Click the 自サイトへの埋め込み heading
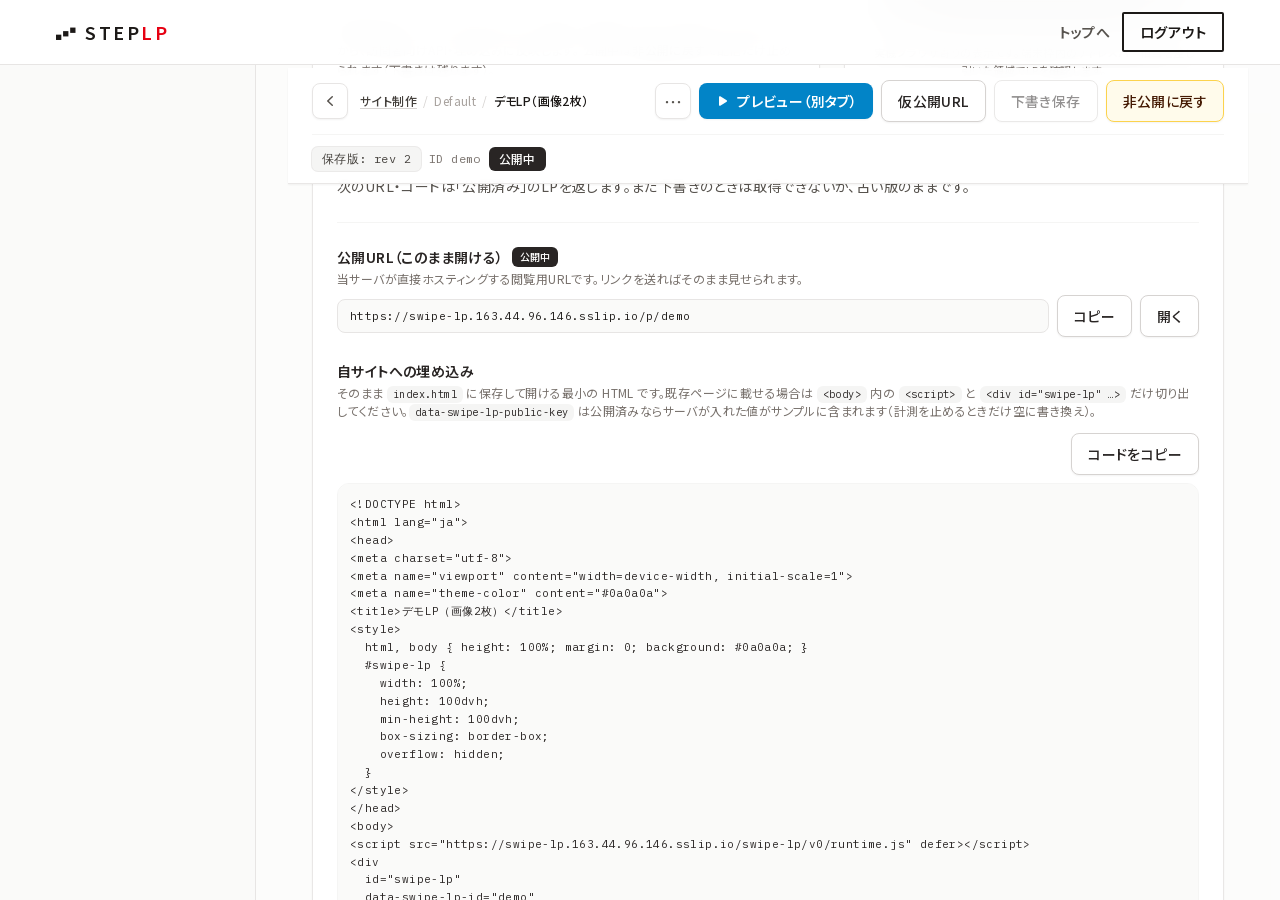Image resolution: width=1280 pixels, height=900 pixels. tap(405, 371)
